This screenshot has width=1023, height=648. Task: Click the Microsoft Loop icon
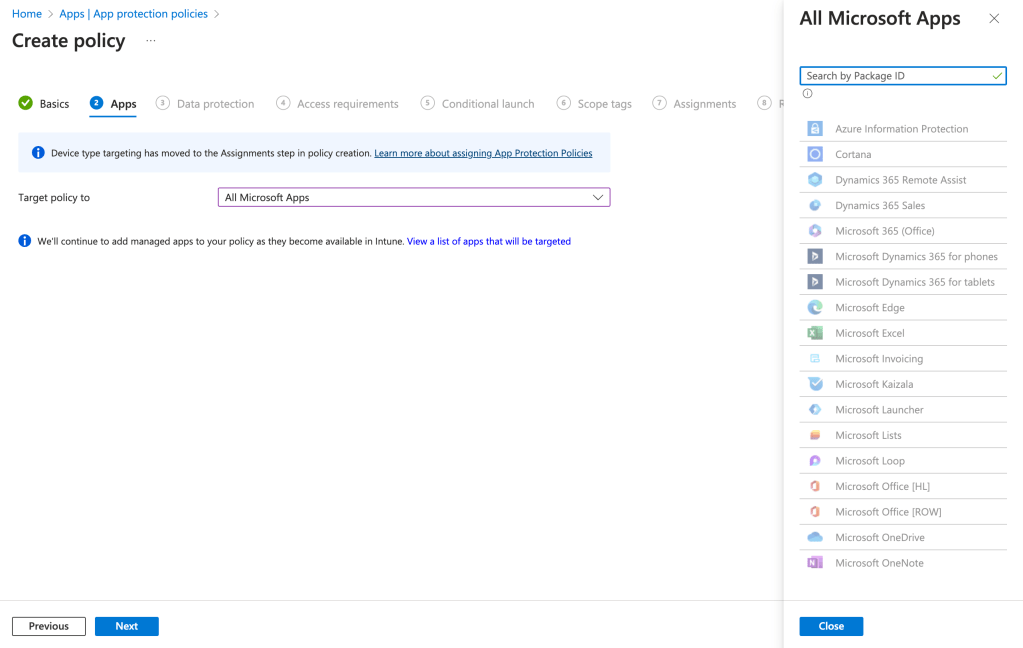[815, 461]
